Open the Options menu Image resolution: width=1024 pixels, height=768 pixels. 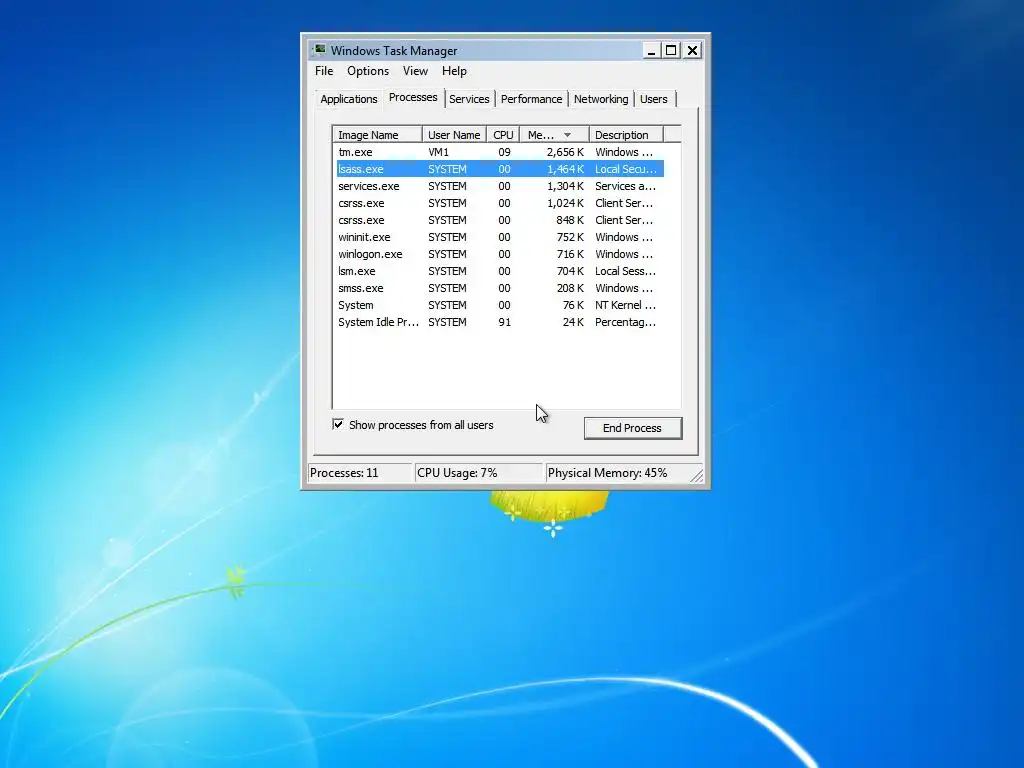[x=368, y=71]
